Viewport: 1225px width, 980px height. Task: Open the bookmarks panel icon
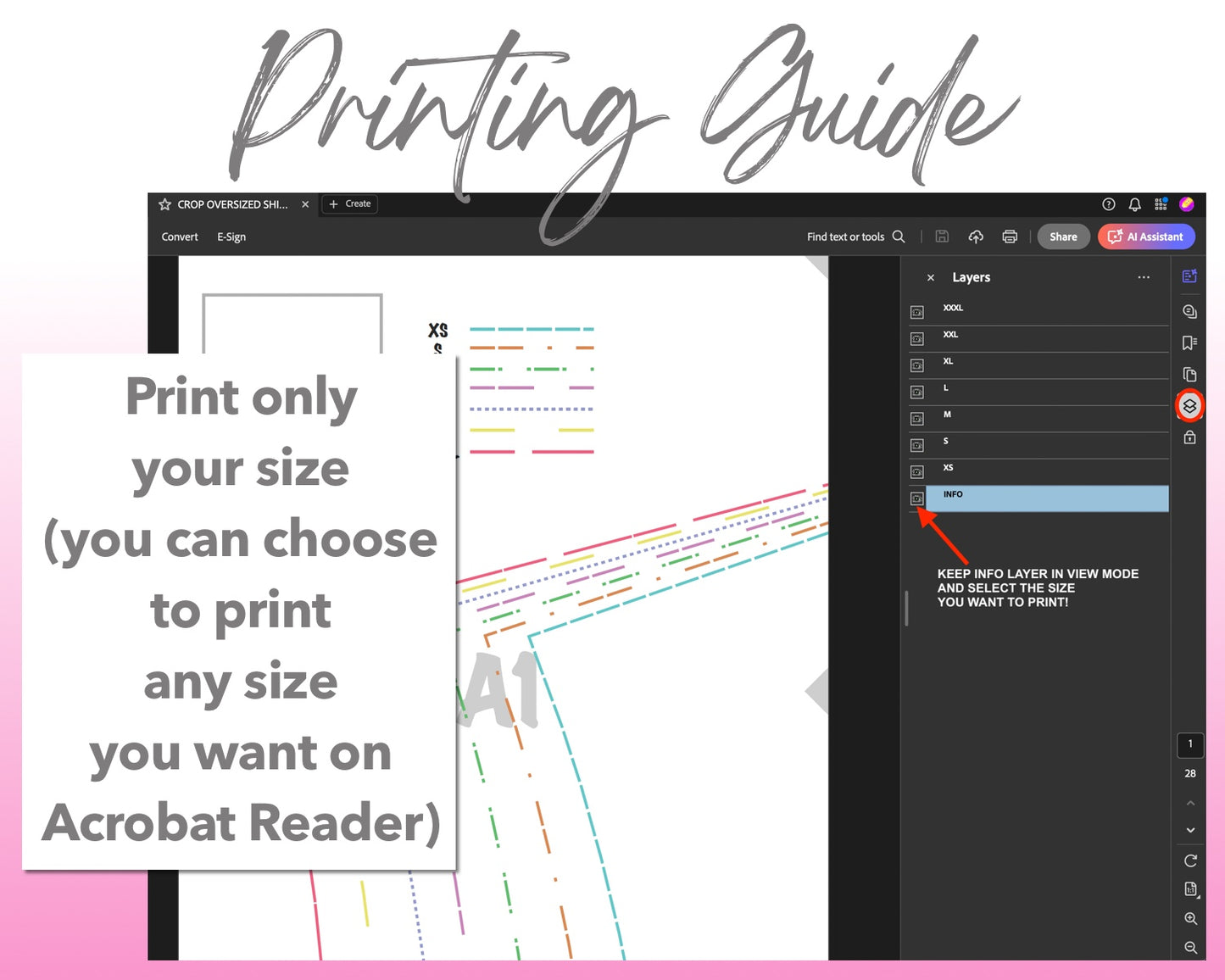click(x=1189, y=342)
